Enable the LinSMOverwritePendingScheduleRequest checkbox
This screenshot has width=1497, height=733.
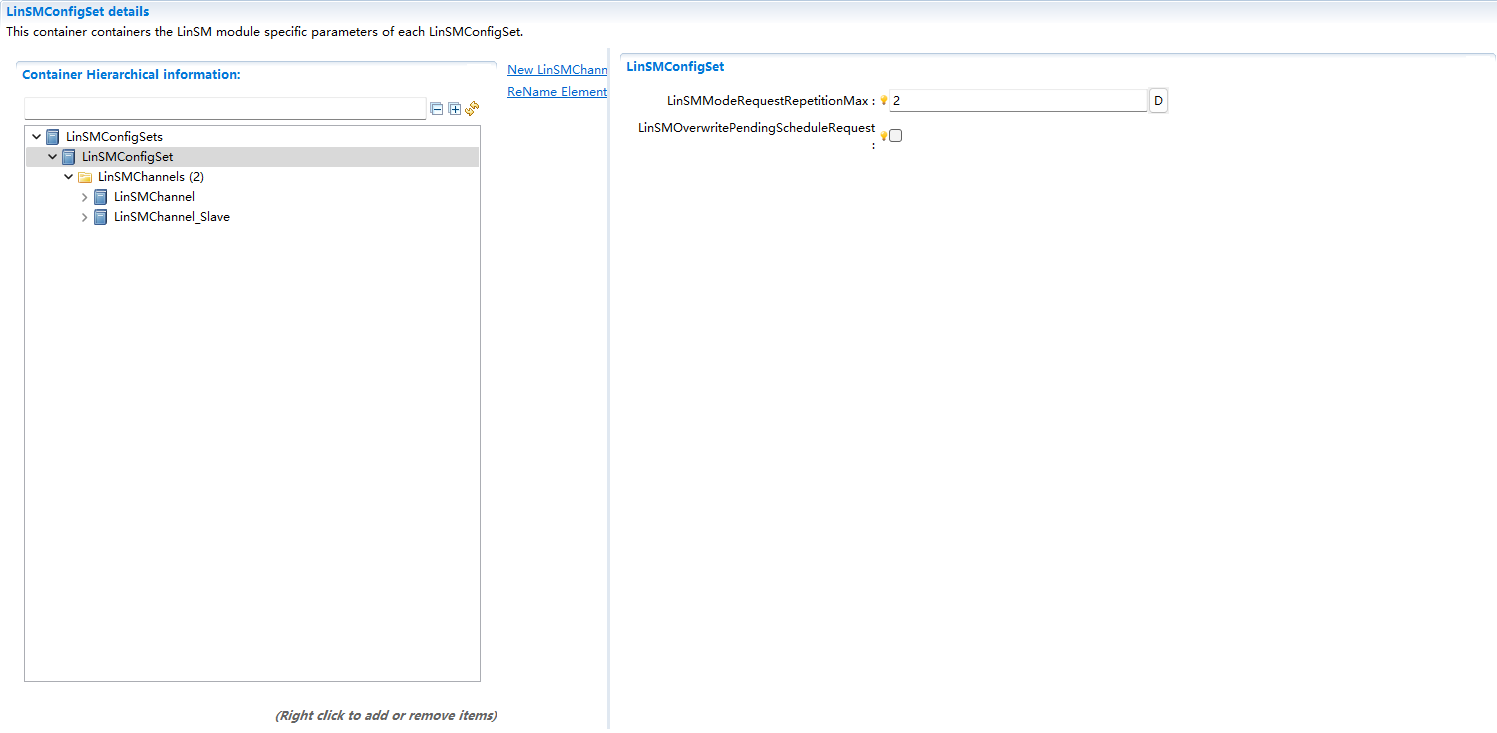pyautogui.click(x=895, y=134)
